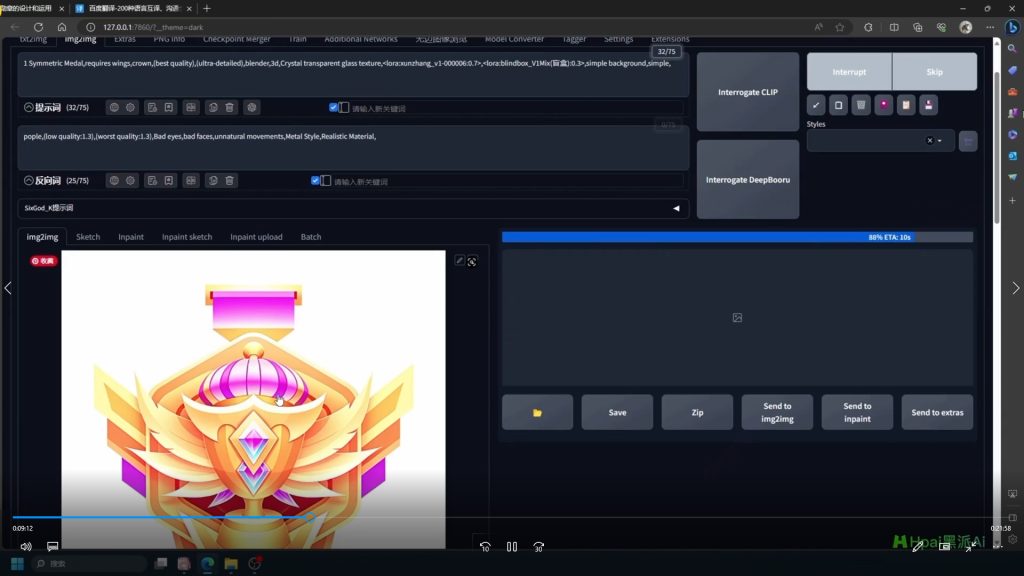This screenshot has width=1024, height=576.
Task: Click the save style floppy disk icon
Action: tap(929, 105)
